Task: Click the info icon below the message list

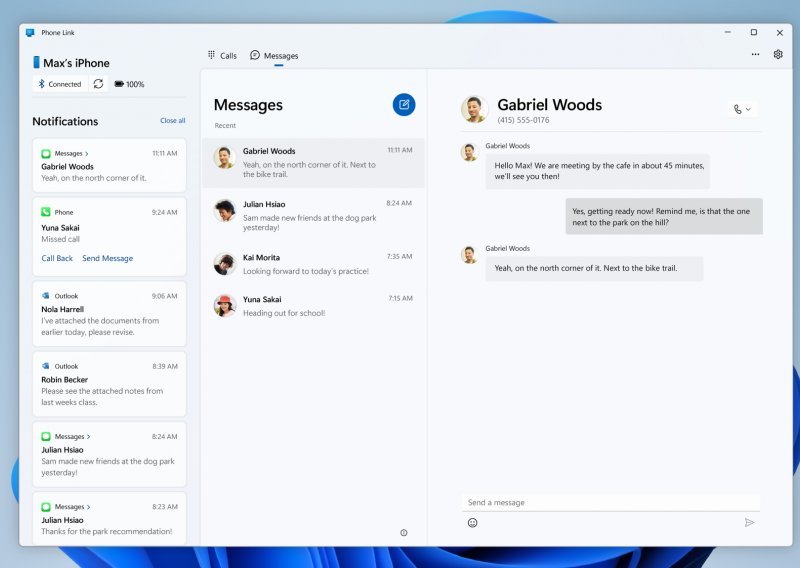Action: coord(404,533)
